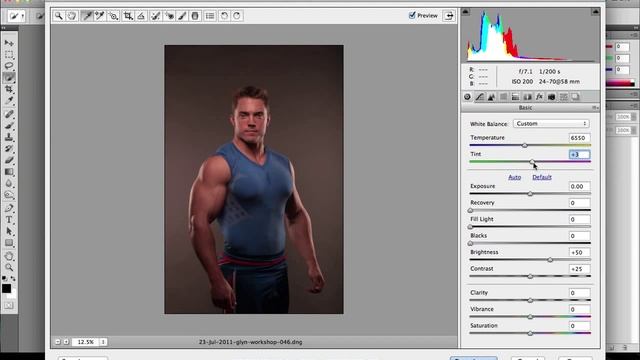Click the zoom in plus button
The image size is (640, 360).
(66, 342)
